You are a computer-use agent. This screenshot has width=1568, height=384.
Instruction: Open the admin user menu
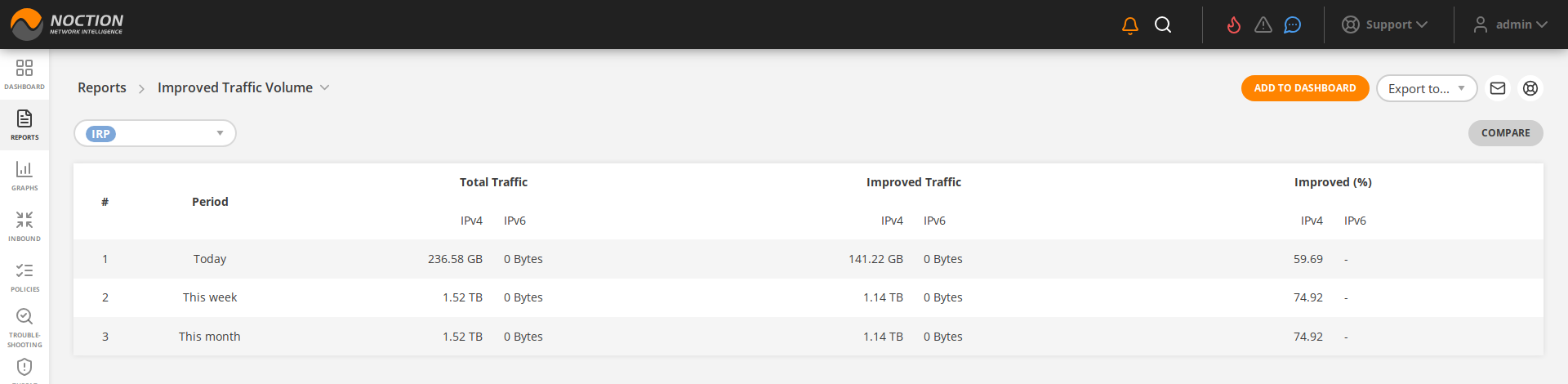click(x=1510, y=25)
